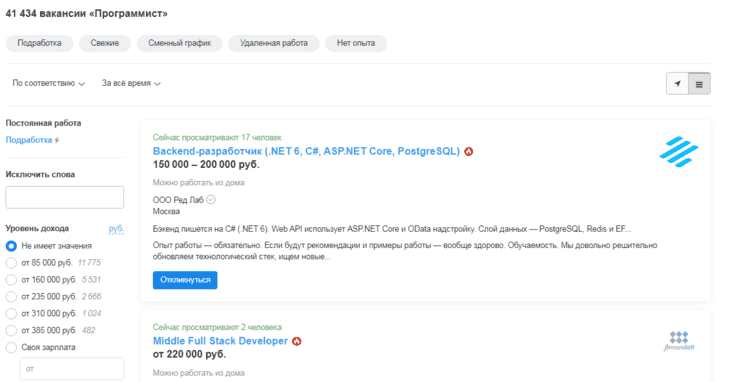
Task: Change currency via 'руб.' selector
Action: click(116, 228)
